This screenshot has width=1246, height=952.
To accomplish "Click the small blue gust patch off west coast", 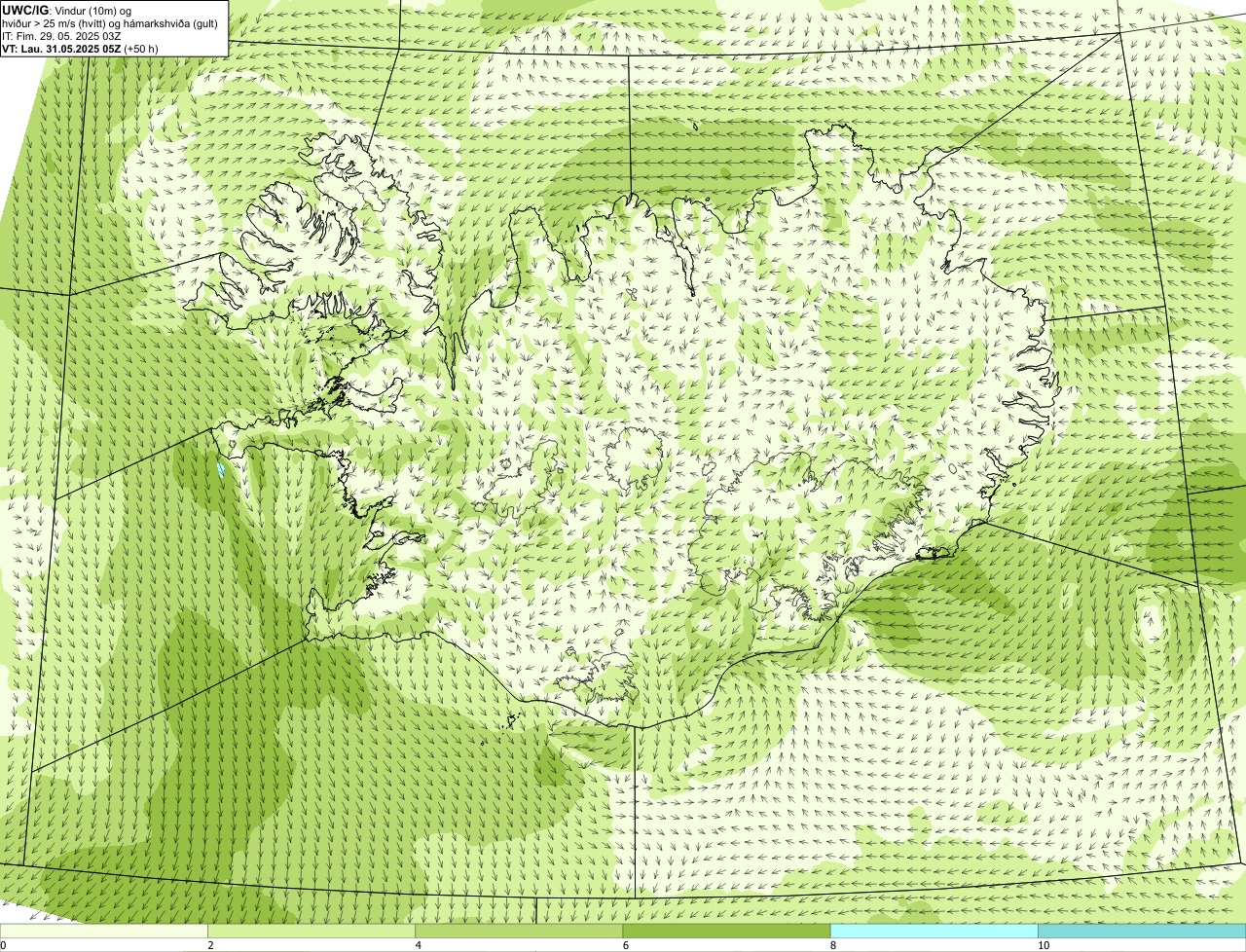I will pos(222,470).
